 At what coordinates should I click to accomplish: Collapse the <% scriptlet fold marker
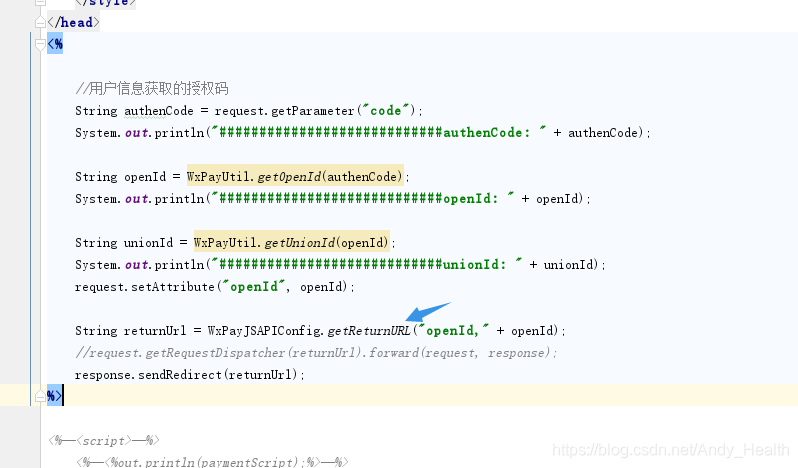40,45
